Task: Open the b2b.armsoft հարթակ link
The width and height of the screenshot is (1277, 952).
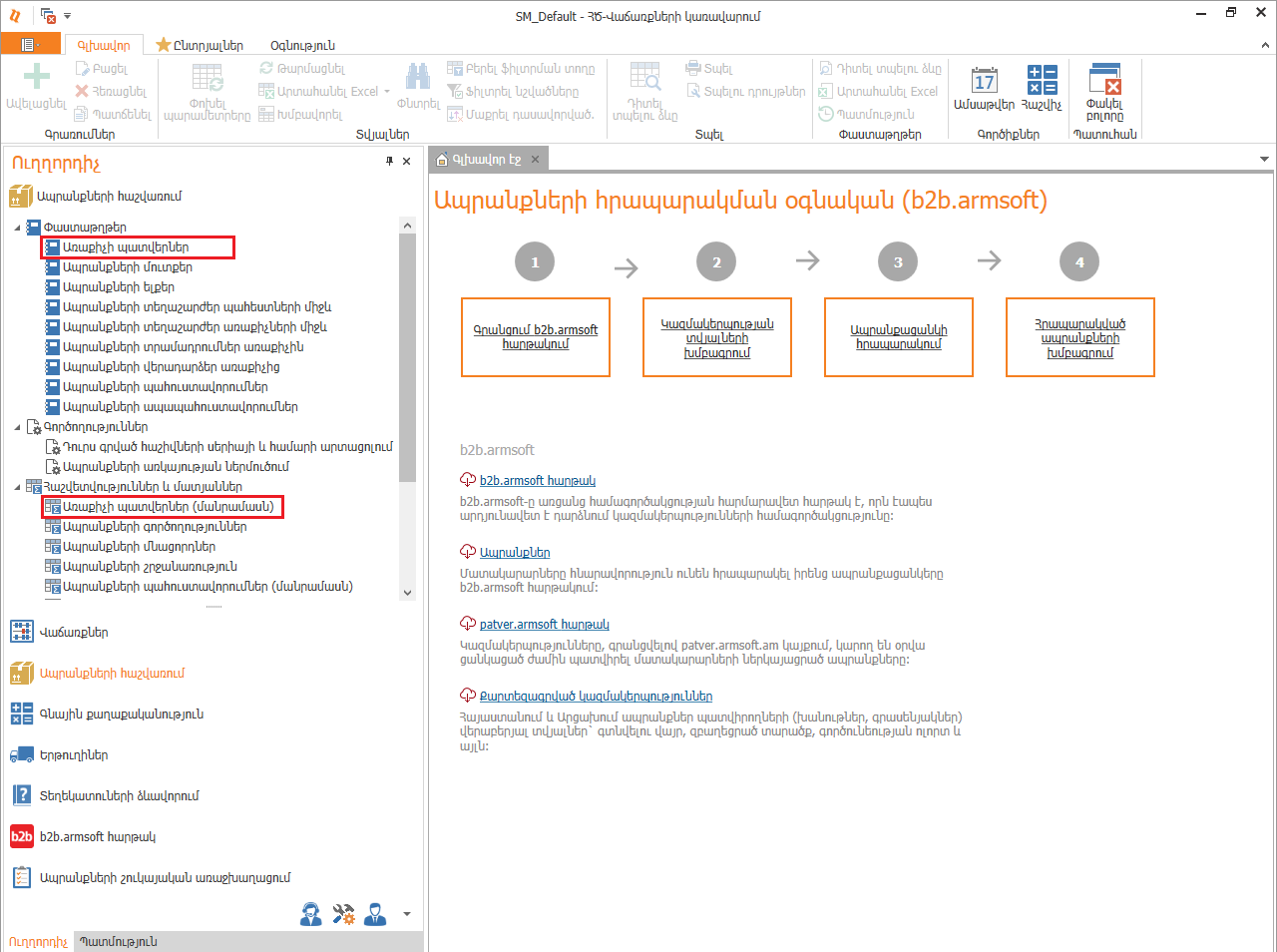Action: point(538,481)
